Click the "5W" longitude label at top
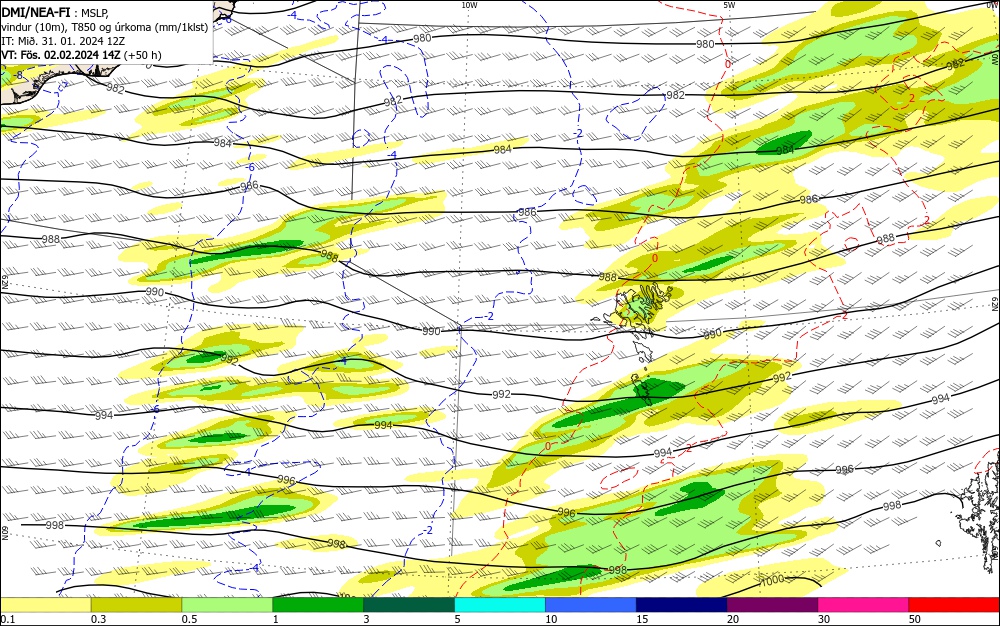 [729, 5]
